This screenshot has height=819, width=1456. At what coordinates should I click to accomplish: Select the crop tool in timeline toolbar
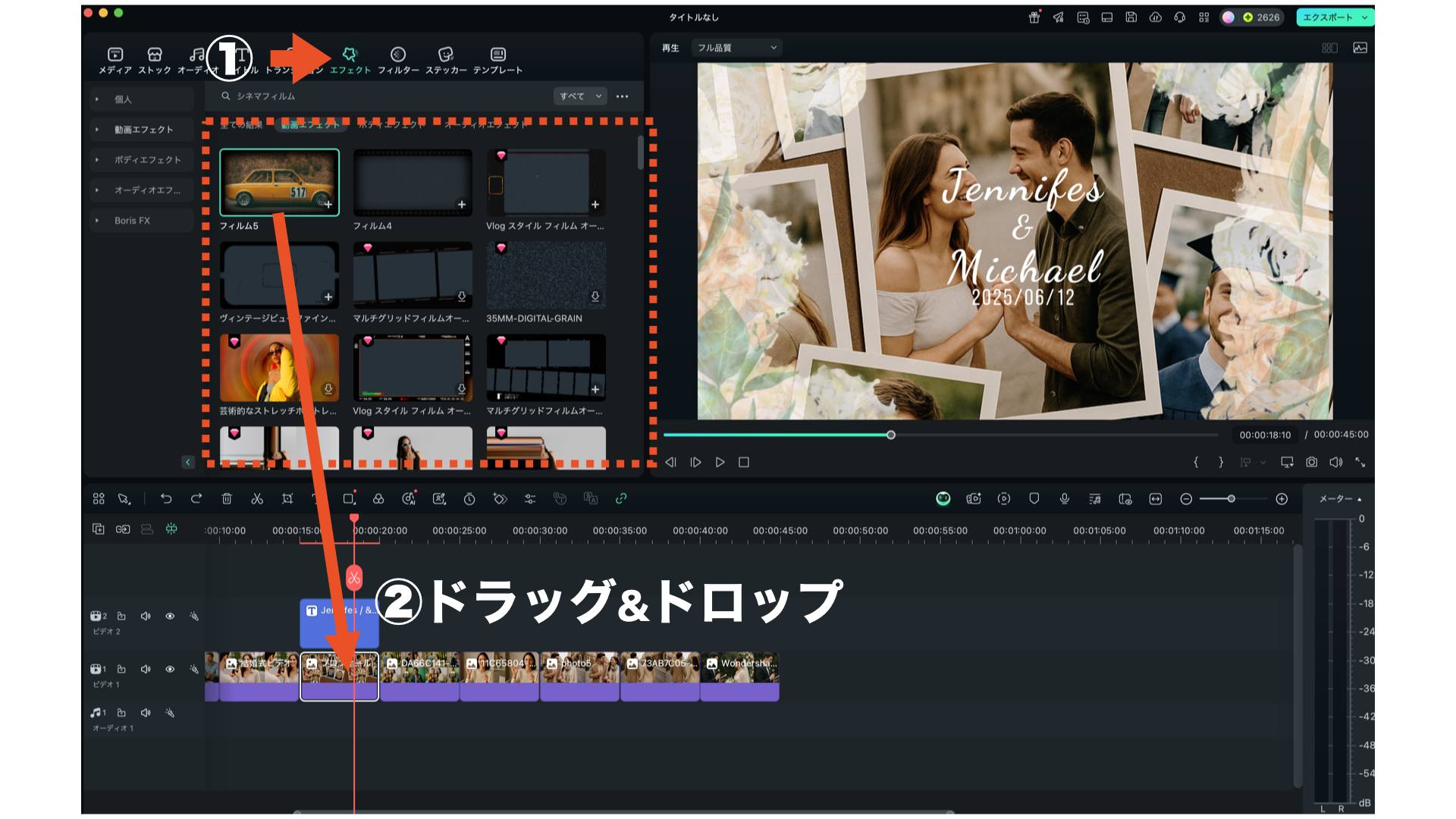pos(287,498)
